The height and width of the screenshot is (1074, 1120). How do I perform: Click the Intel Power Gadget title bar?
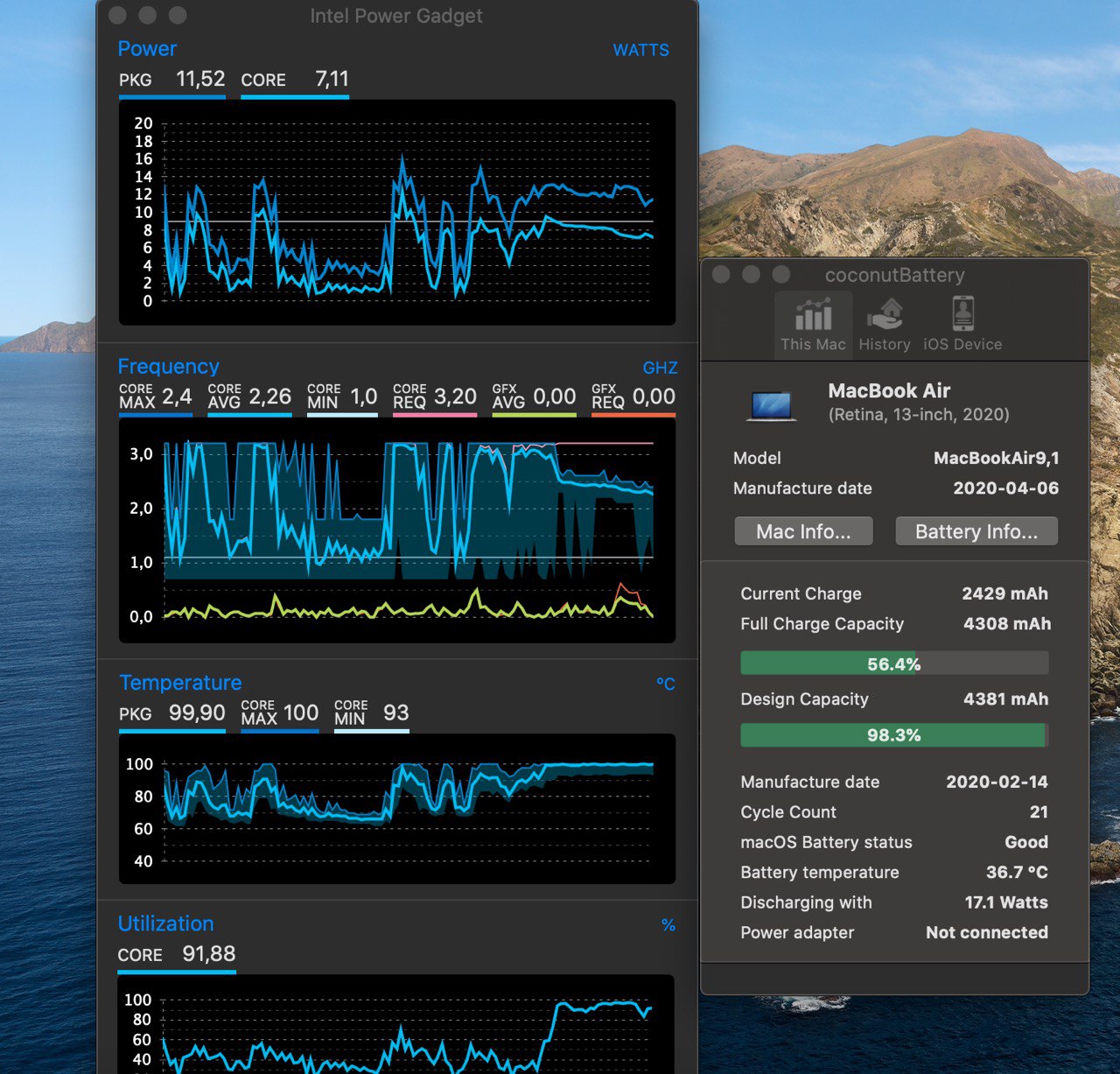(x=396, y=16)
